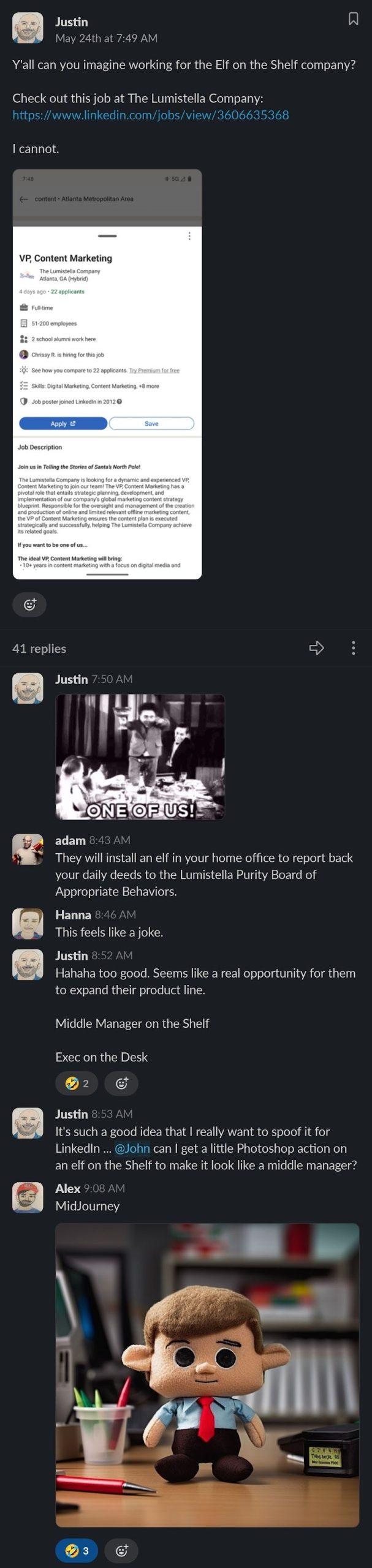
Task: Toggle the laughing reaction with count 2
Action: pyautogui.click(x=77, y=1084)
